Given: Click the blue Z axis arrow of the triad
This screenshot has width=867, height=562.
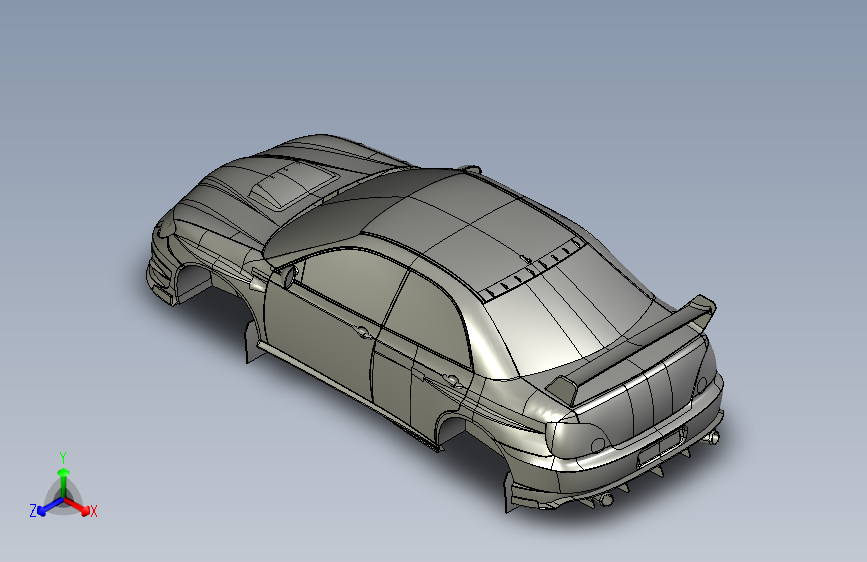Looking at the screenshot, I should coord(50,506).
